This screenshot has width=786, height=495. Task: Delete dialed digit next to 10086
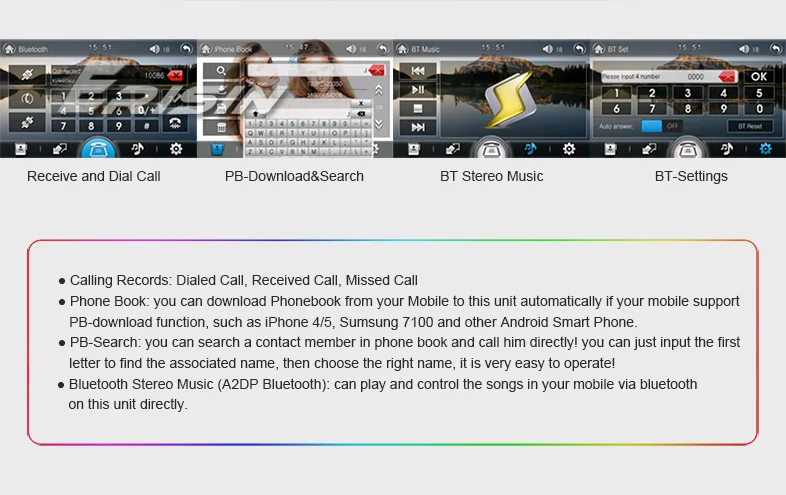pos(175,75)
